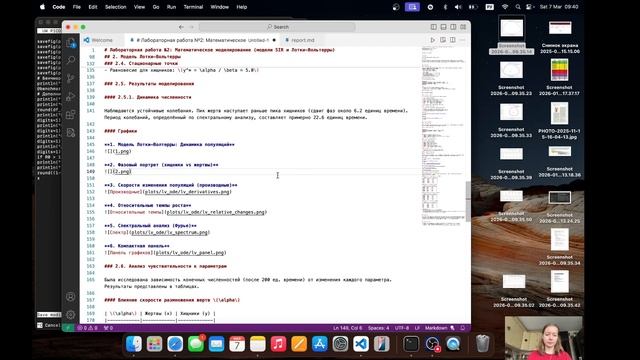Click the link plots/lv_ode/lv_derivatives.png
The width and height of the screenshot is (640, 360).
187,192
